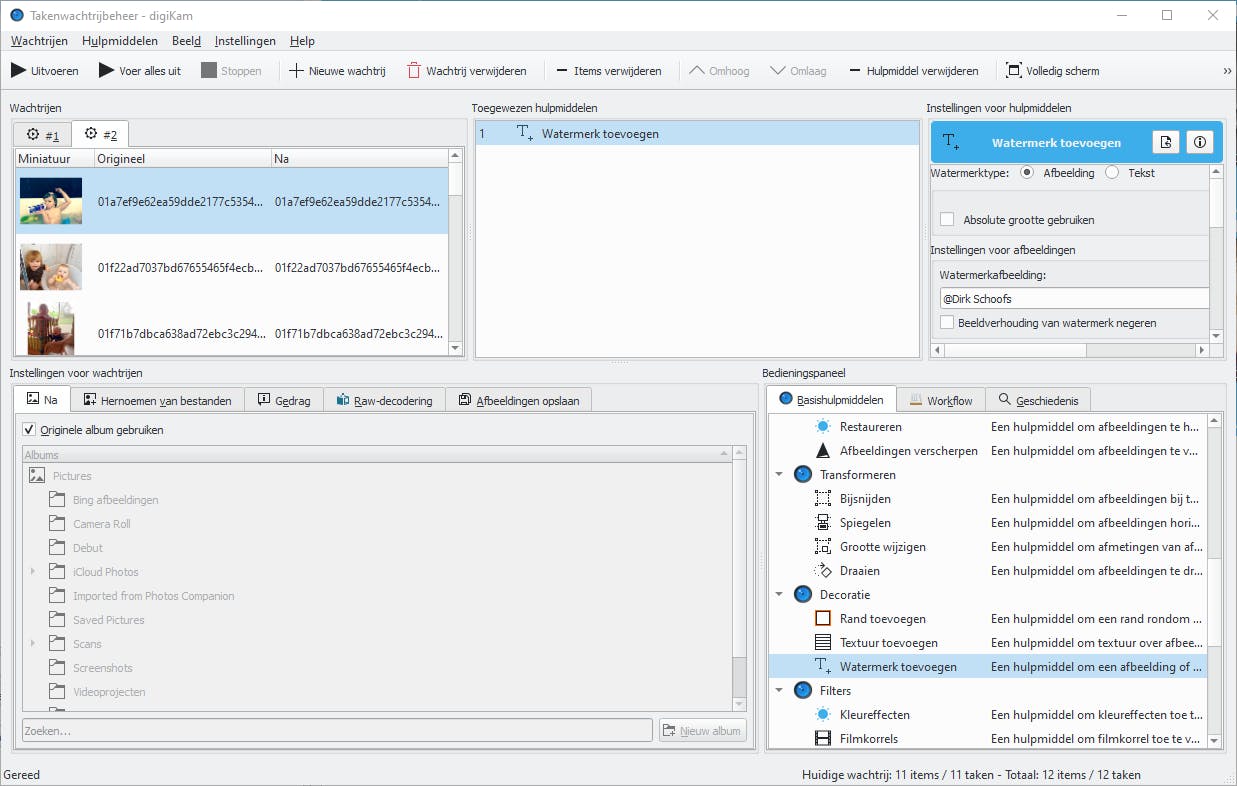Click the Volledig scherm icon

pyautogui.click(x=1014, y=71)
